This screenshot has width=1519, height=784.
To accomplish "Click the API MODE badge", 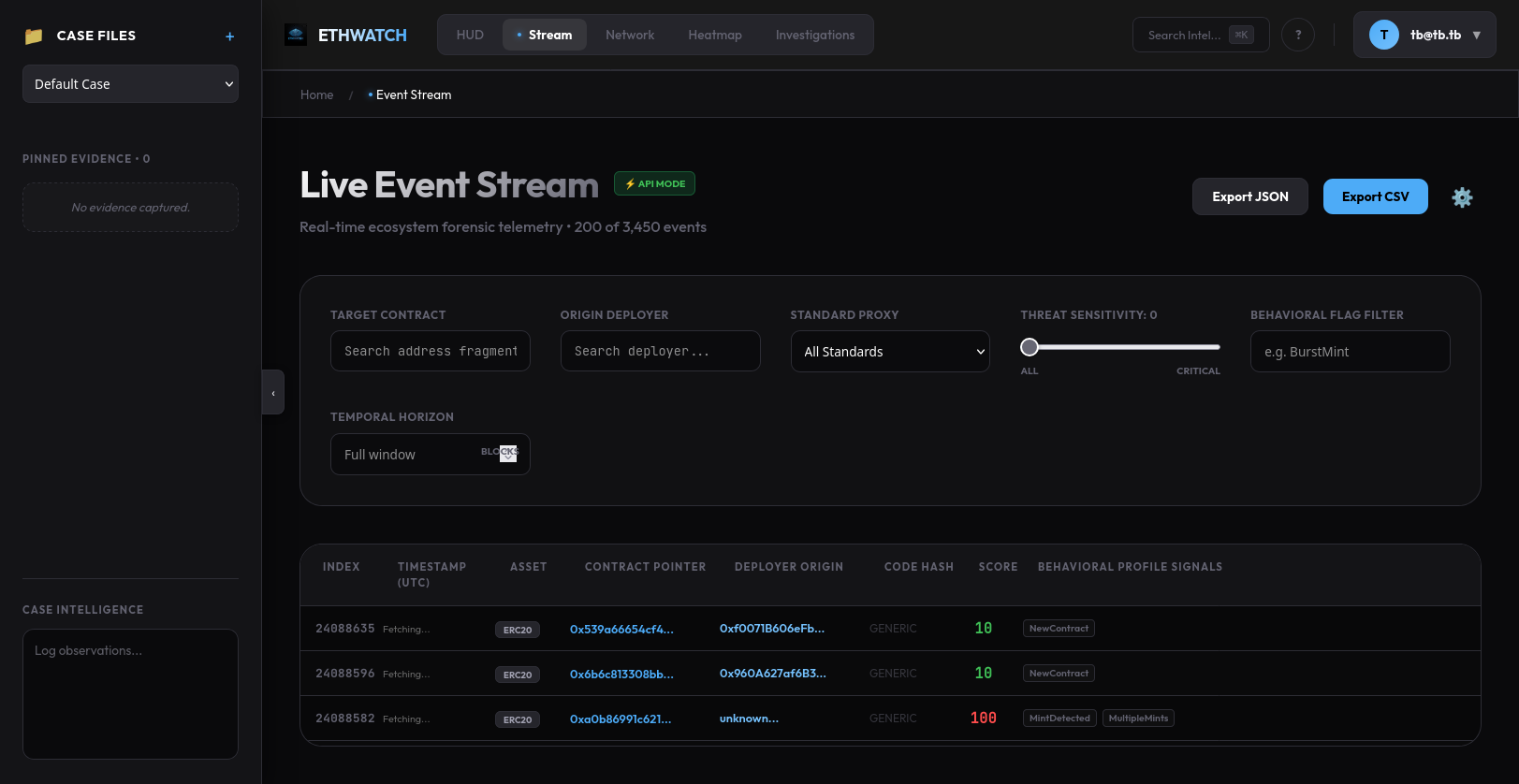I will click(655, 183).
